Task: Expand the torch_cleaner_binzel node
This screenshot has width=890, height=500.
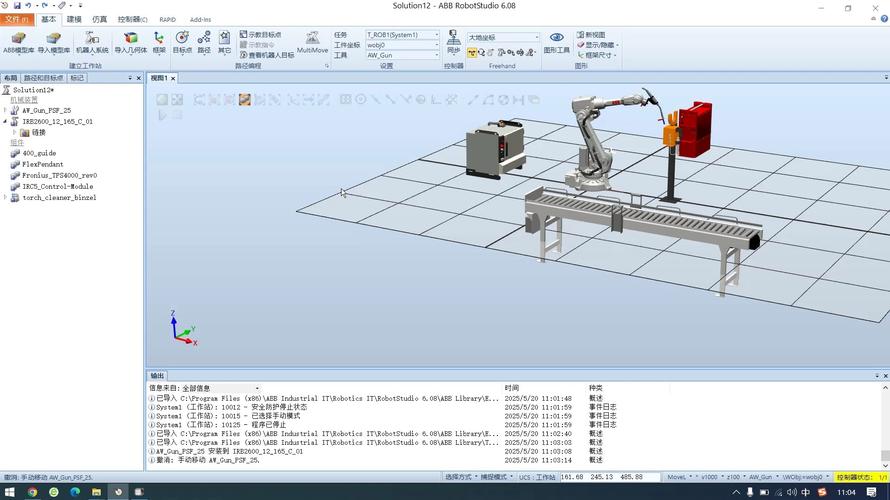Action: pos(5,197)
